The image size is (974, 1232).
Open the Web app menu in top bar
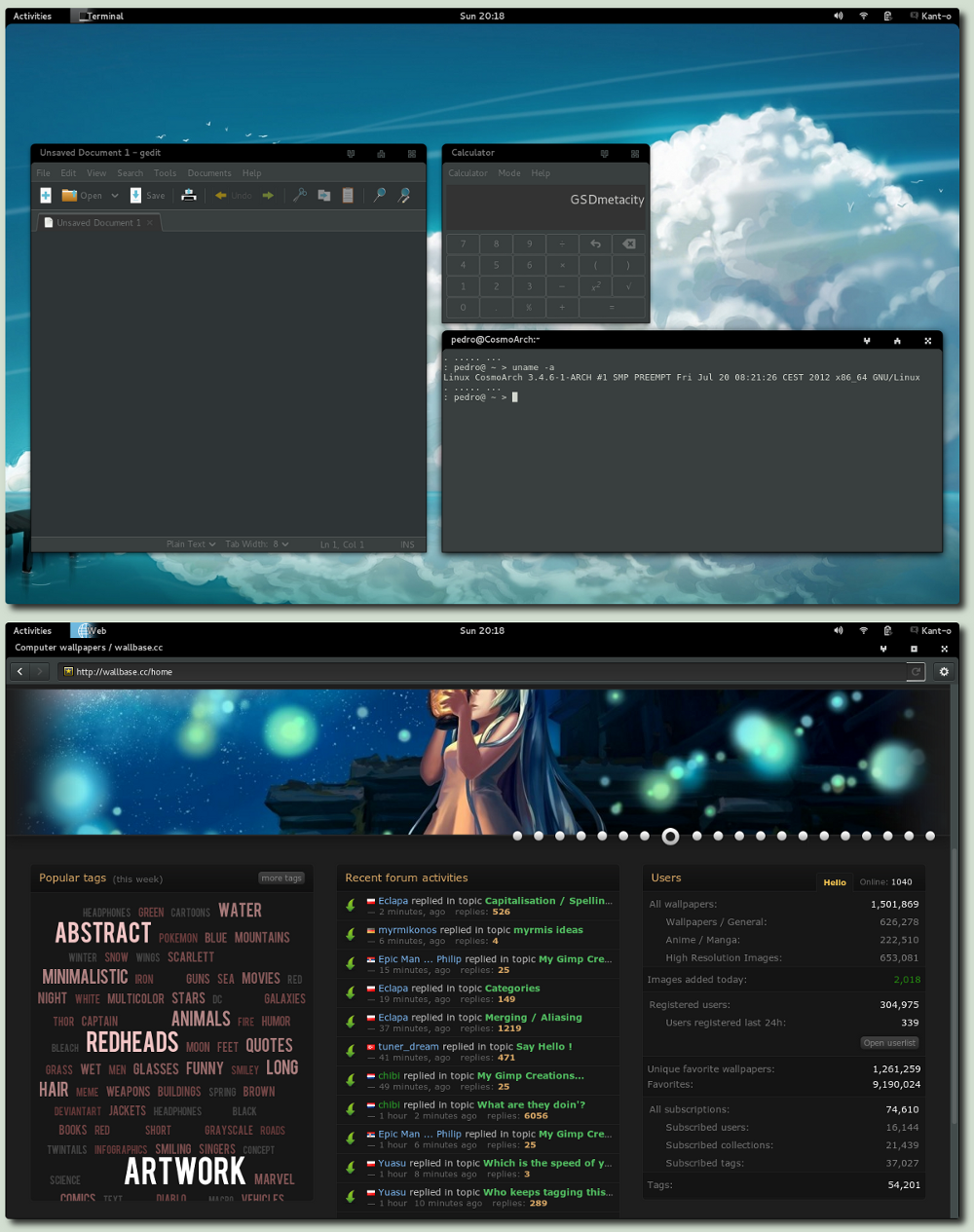90,631
